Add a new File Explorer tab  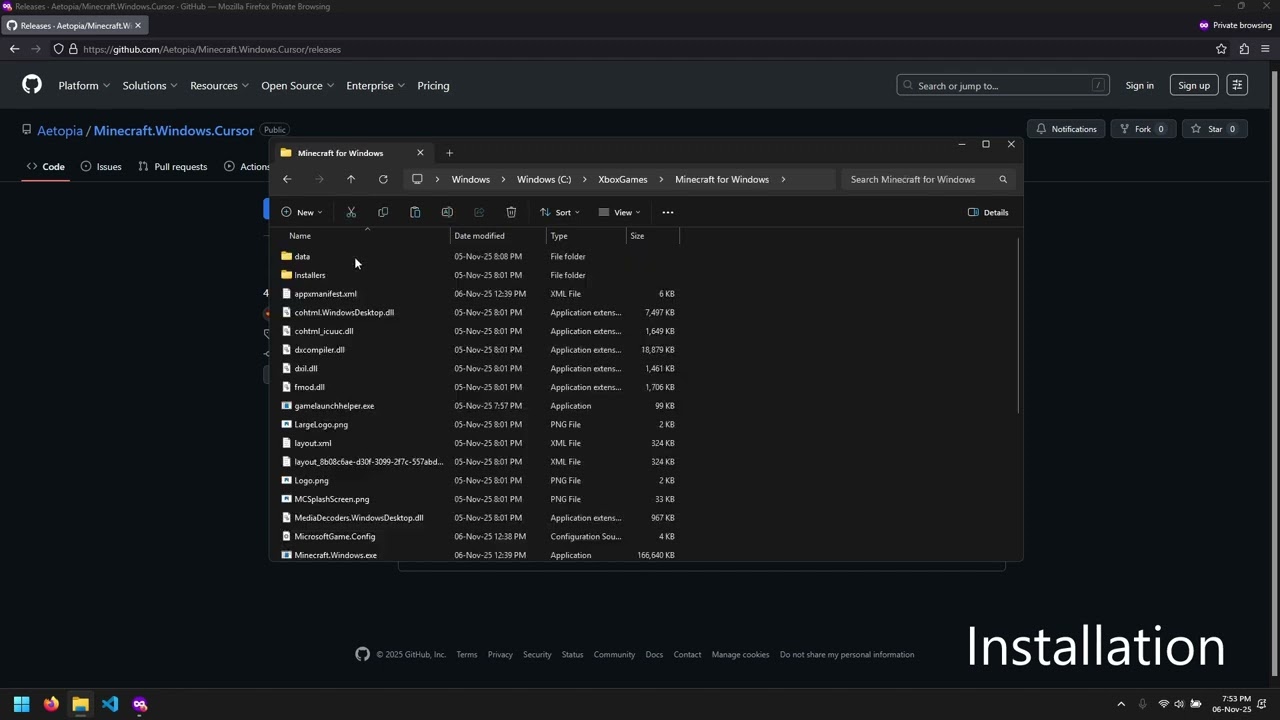tap(449, 153)
